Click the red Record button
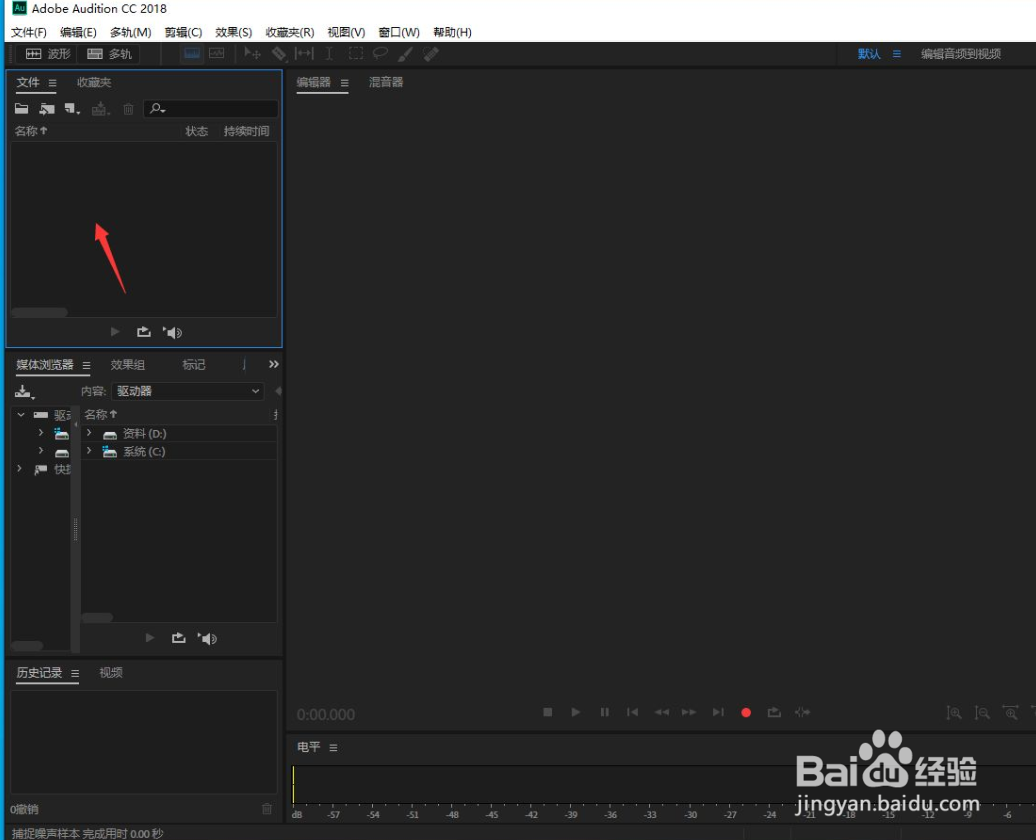Screen dimensions: 1036x840 coord(746,712)
